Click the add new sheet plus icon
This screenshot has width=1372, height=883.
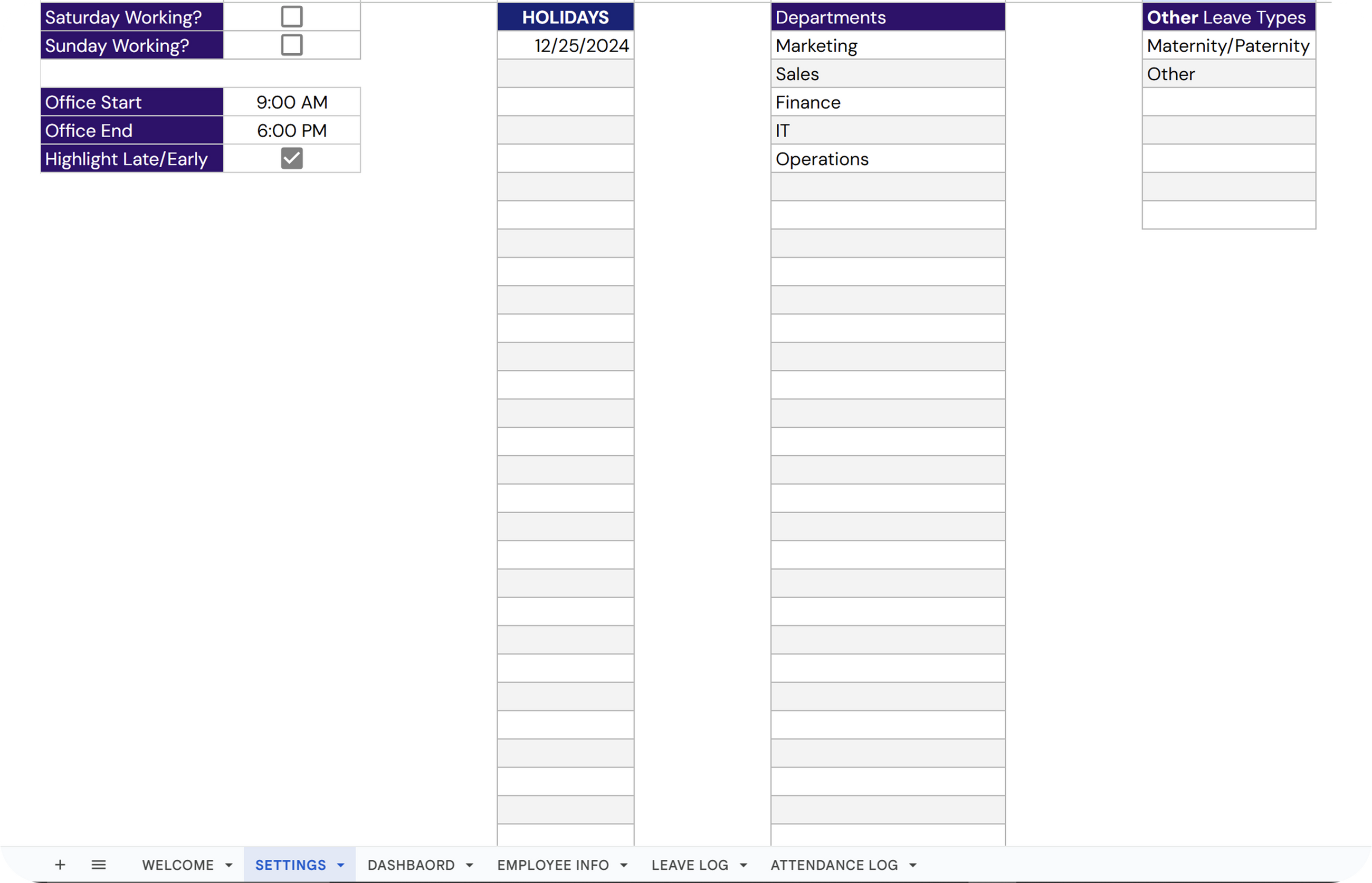coord(60,865)
